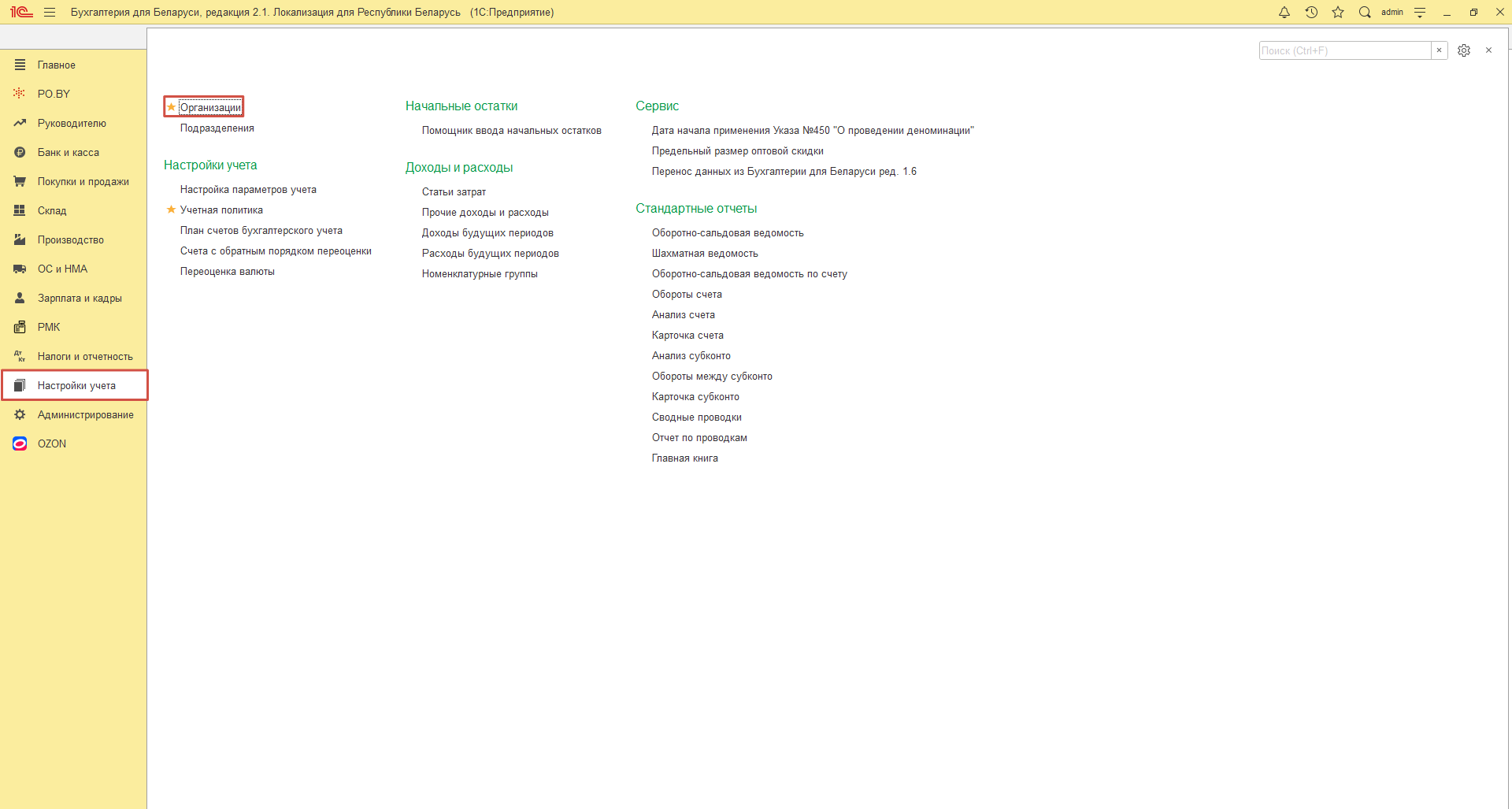The height and width of the screenshot is (809, 1512).
Task: Open favorites star icon in title bar
Action: tap(1338, 13)
